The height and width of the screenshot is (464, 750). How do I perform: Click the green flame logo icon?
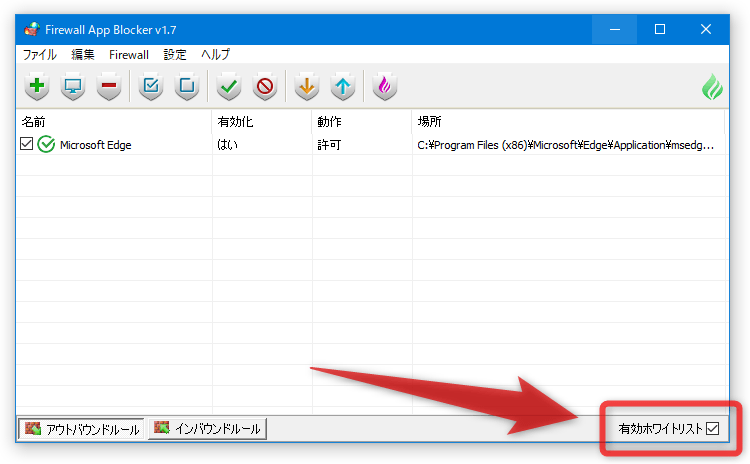[712, 87]
